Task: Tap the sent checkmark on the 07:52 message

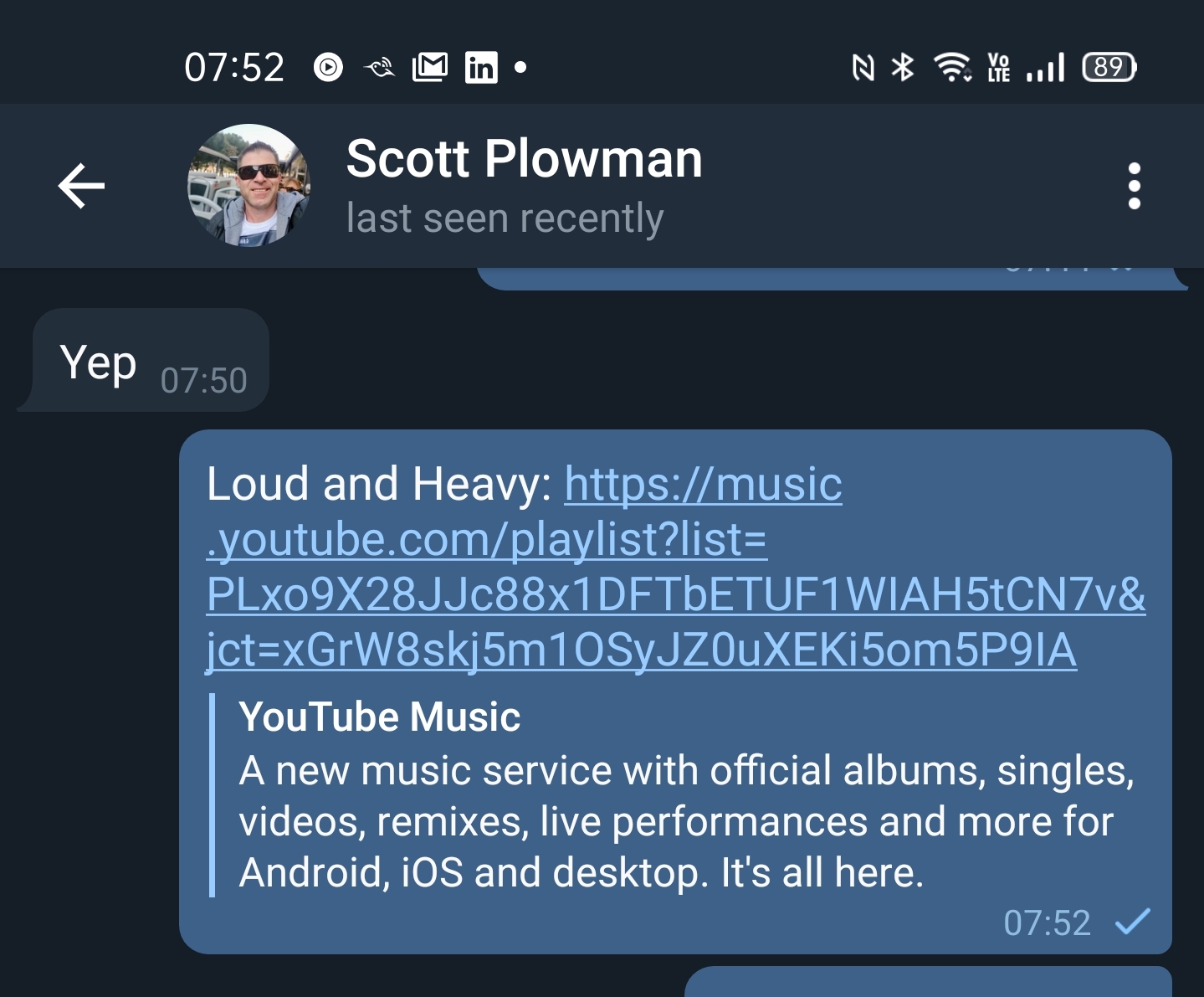Action: coord(1133,922)
